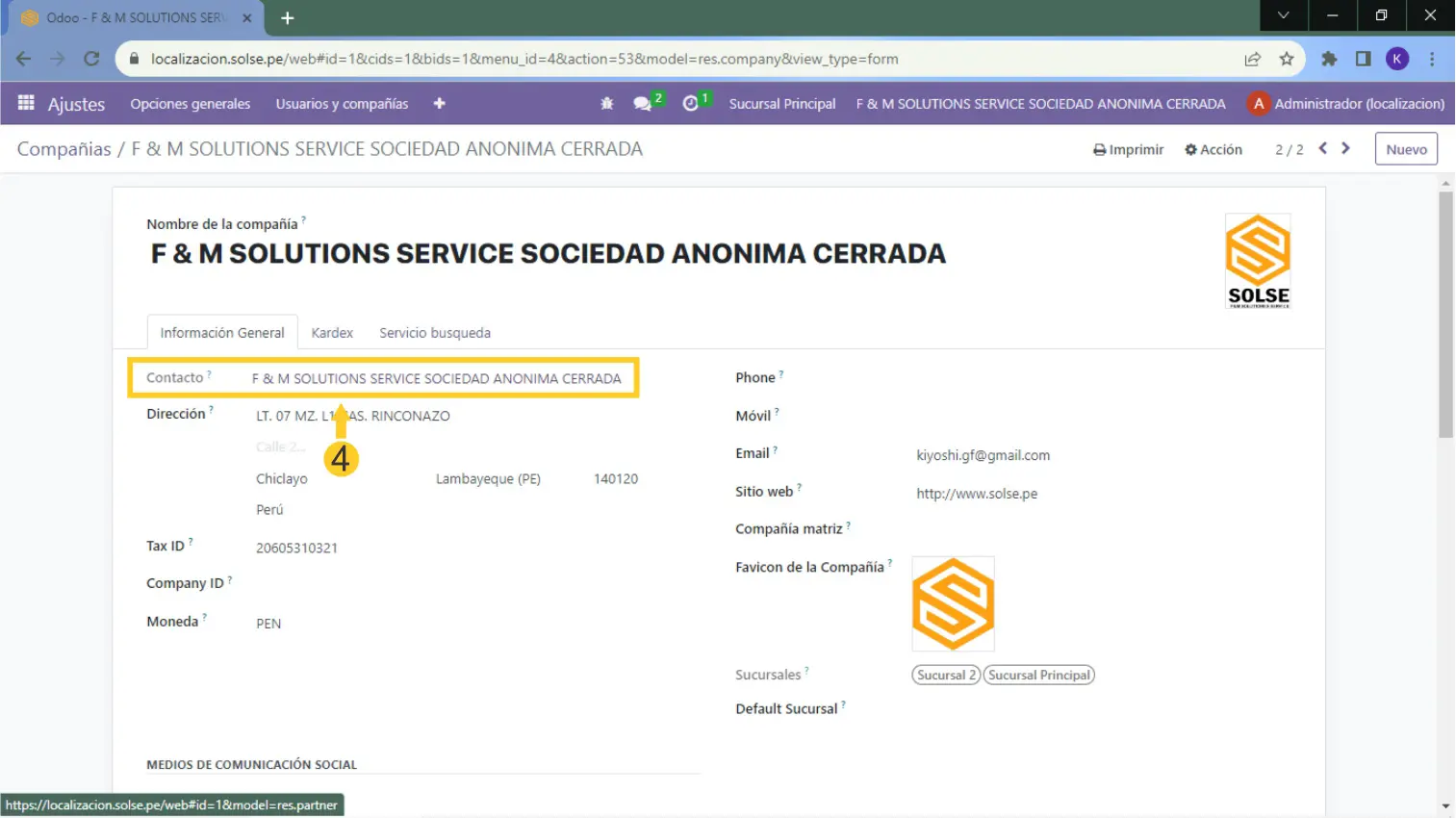Open the activities clock icon
The image size is (1456, 818).
[x=690, y=103]
